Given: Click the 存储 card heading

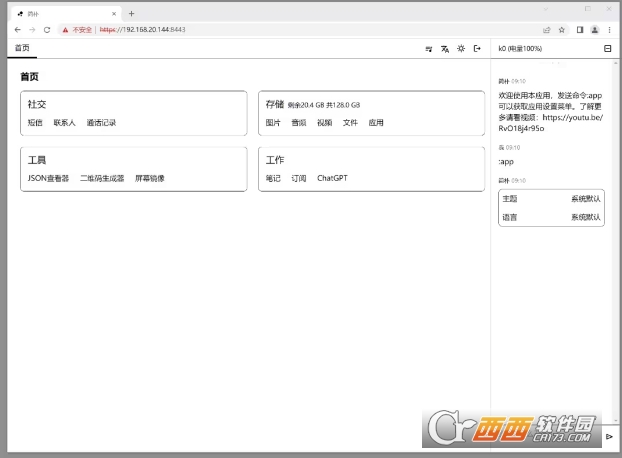Looking at the screenshot, I should (x=275, y=104).
